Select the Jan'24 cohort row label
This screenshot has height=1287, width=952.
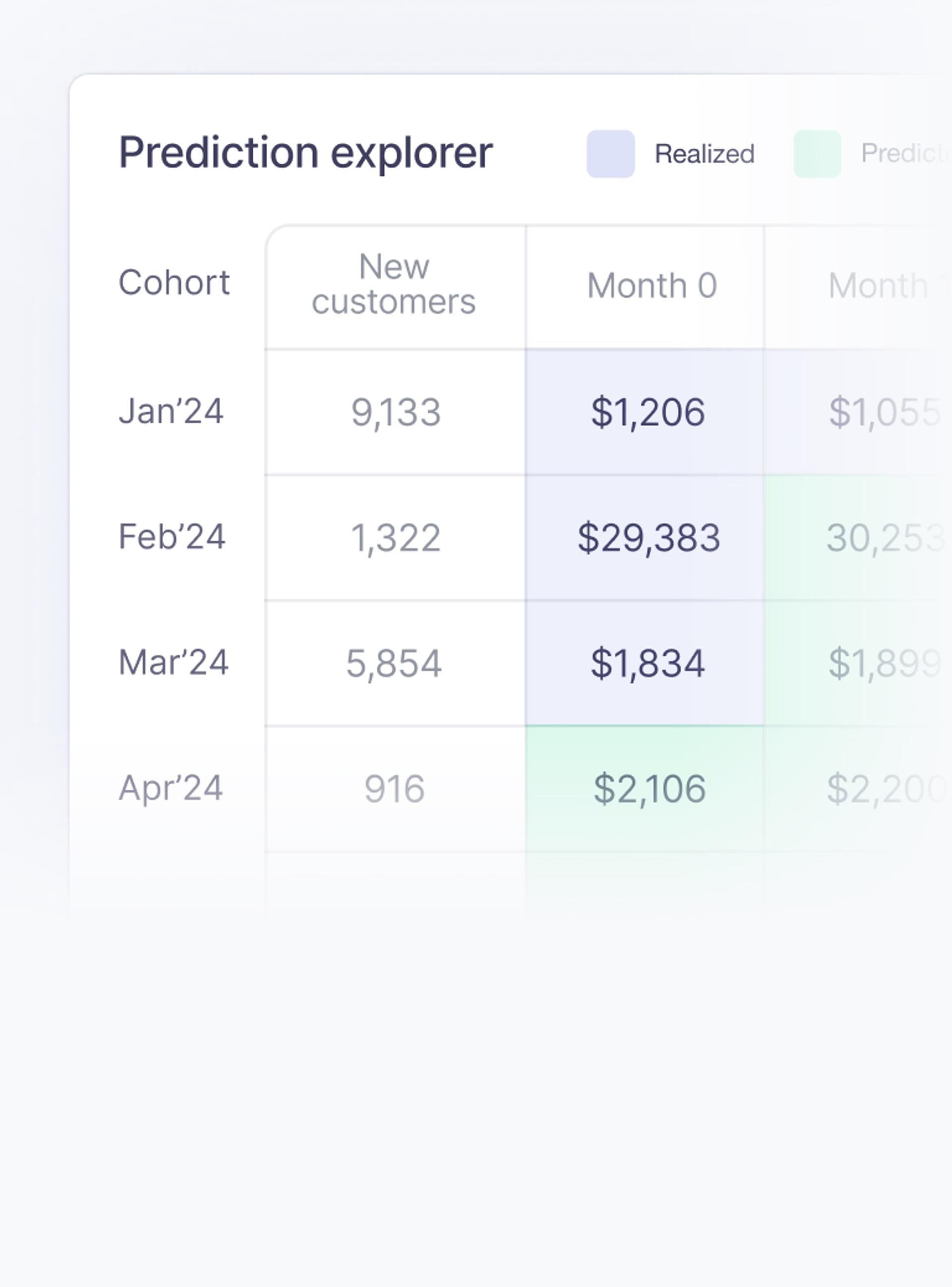pos(171,412)
